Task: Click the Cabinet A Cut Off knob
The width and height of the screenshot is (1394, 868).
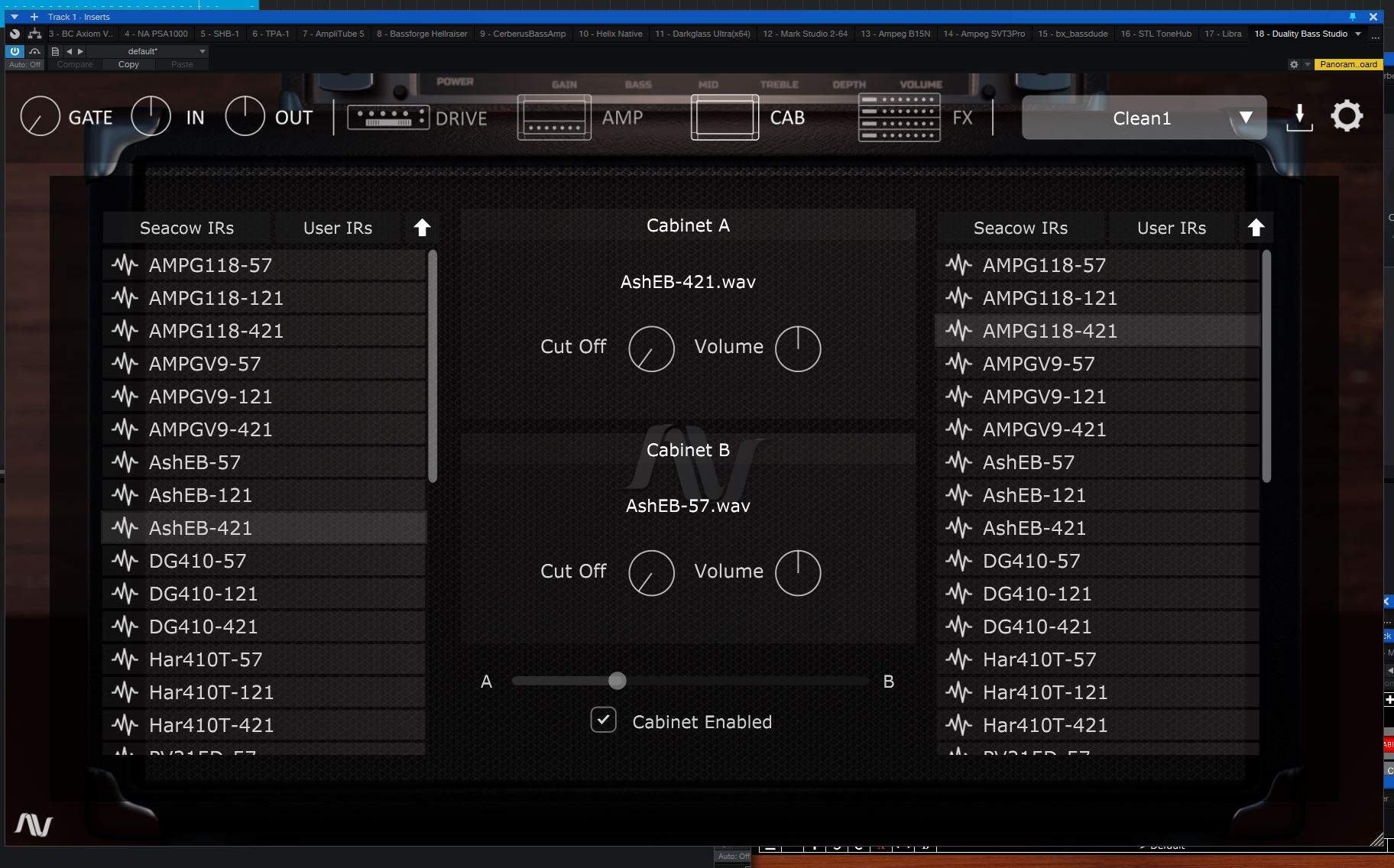Action: [651, 348]
